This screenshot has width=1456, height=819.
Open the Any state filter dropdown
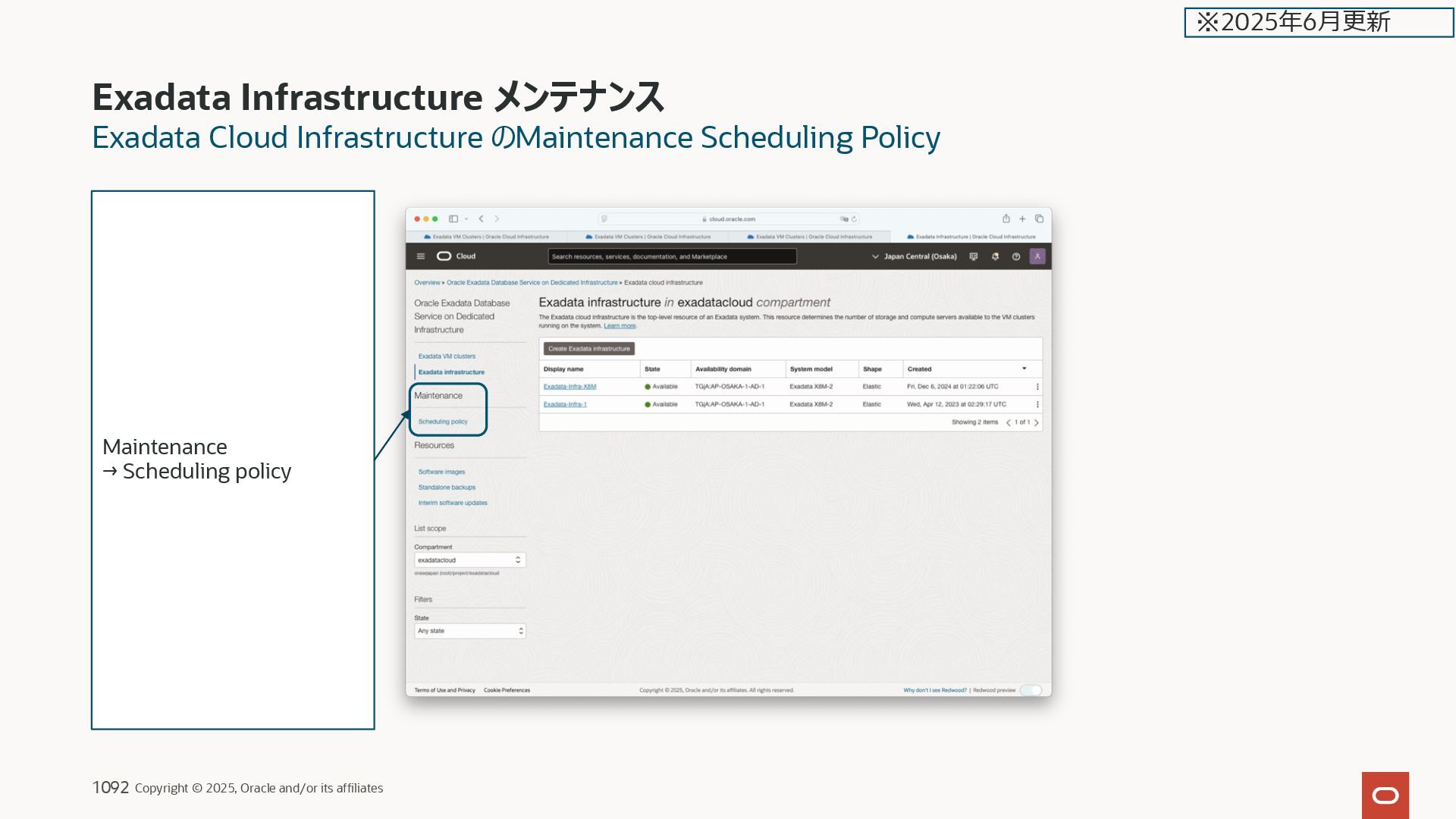tap(469, 631)
